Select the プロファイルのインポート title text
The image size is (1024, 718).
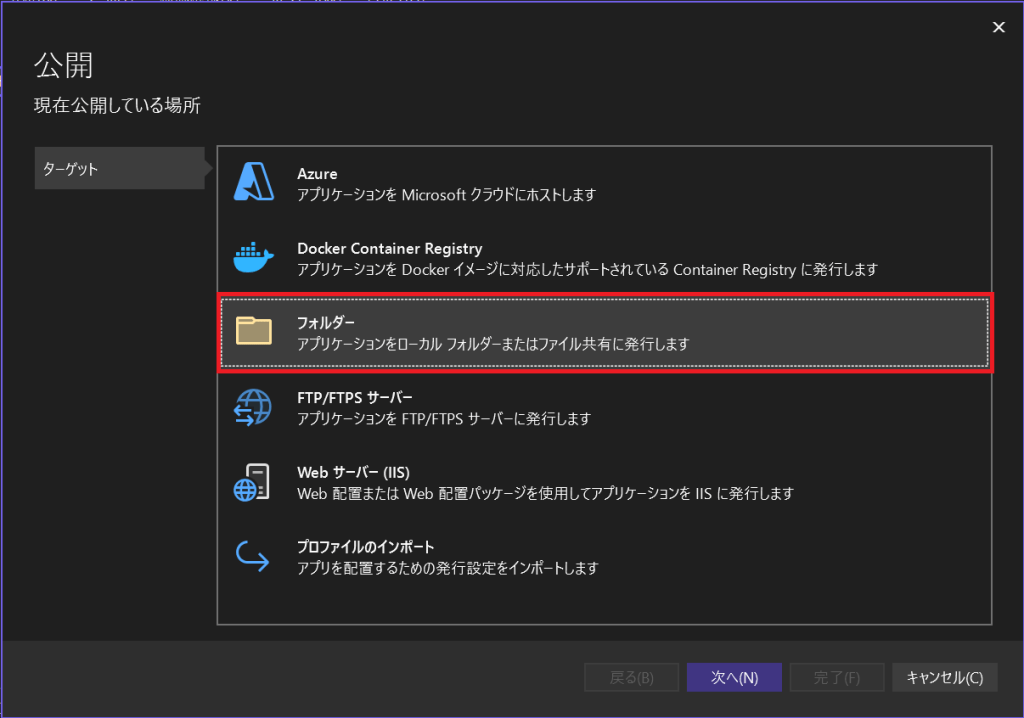coord(365,547)
